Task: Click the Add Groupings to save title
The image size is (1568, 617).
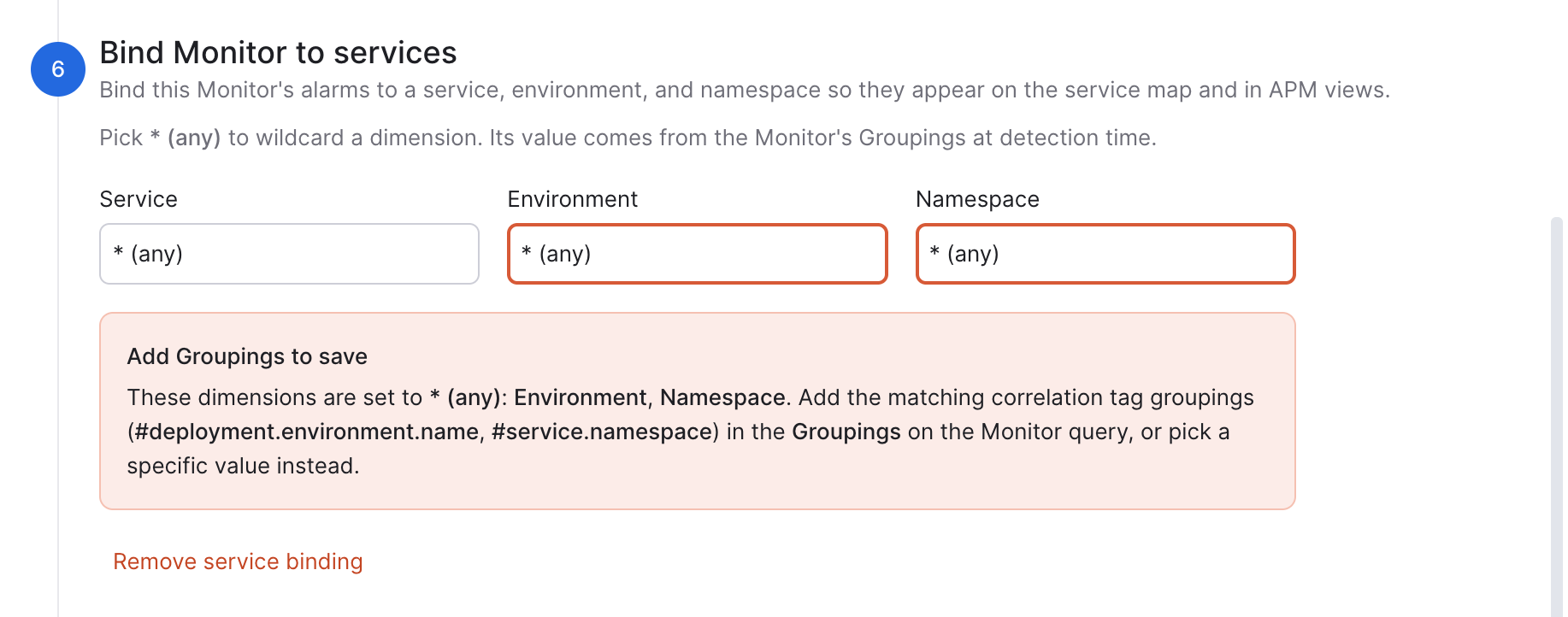Action: pos(247,356)
